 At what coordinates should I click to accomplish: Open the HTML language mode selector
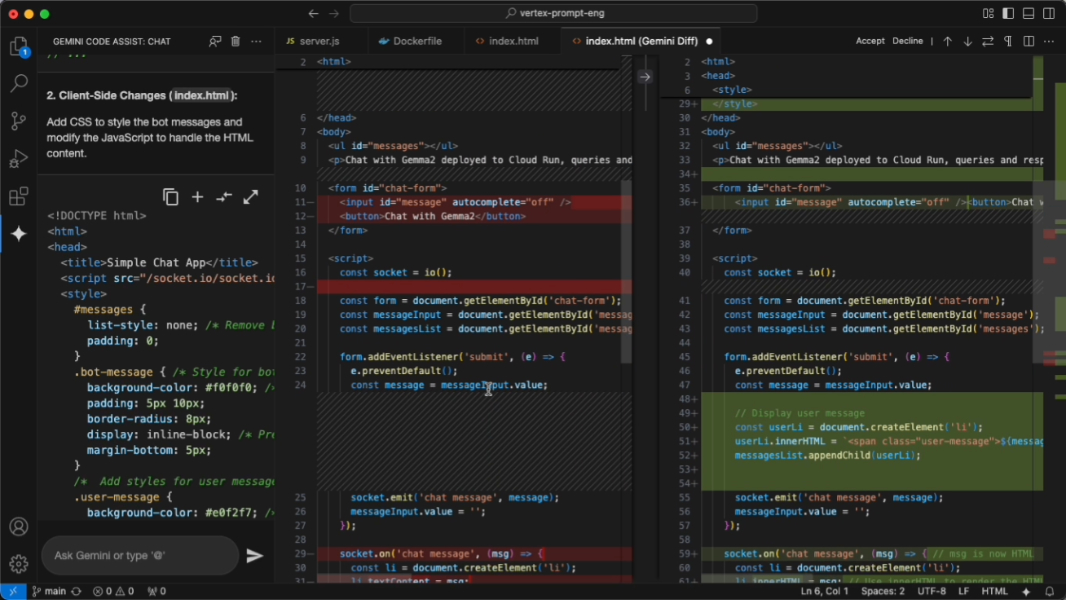(x=995, y=590)
